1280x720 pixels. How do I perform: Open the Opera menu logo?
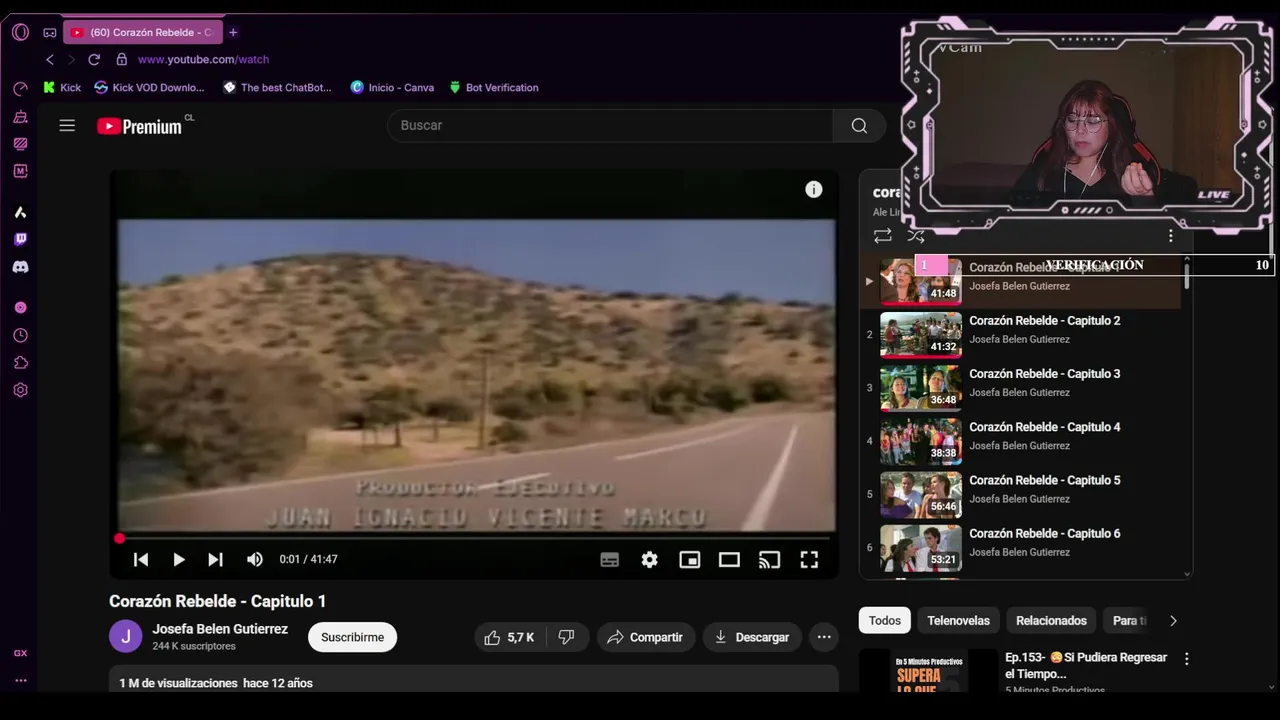pyautogui.click(x=20, y=32)
